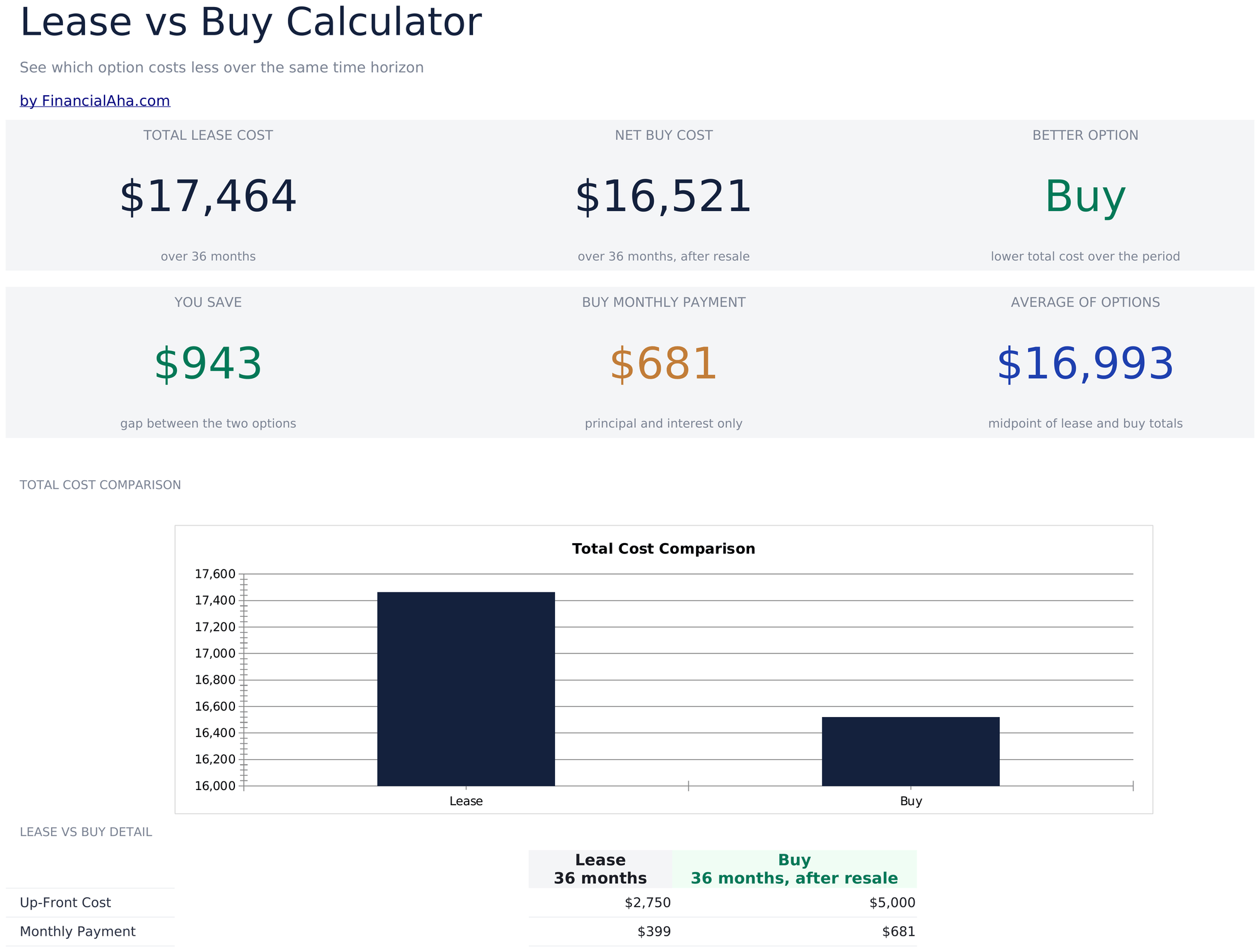Image resolution: width=1260 pixels, height=952 pixels.
Task: Click the BETTER OPTION label
Action: tap(1085, 135)
